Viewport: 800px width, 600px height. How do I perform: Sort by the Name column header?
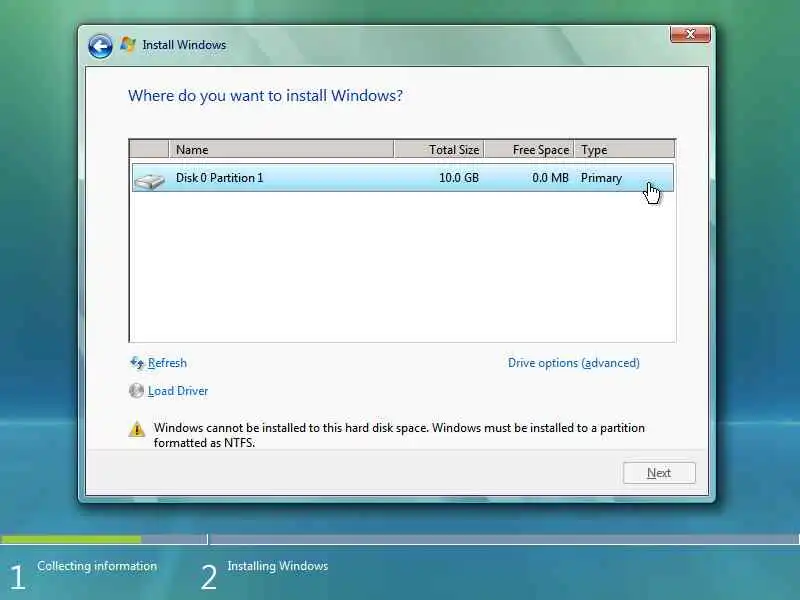click(x=281, y=149)
